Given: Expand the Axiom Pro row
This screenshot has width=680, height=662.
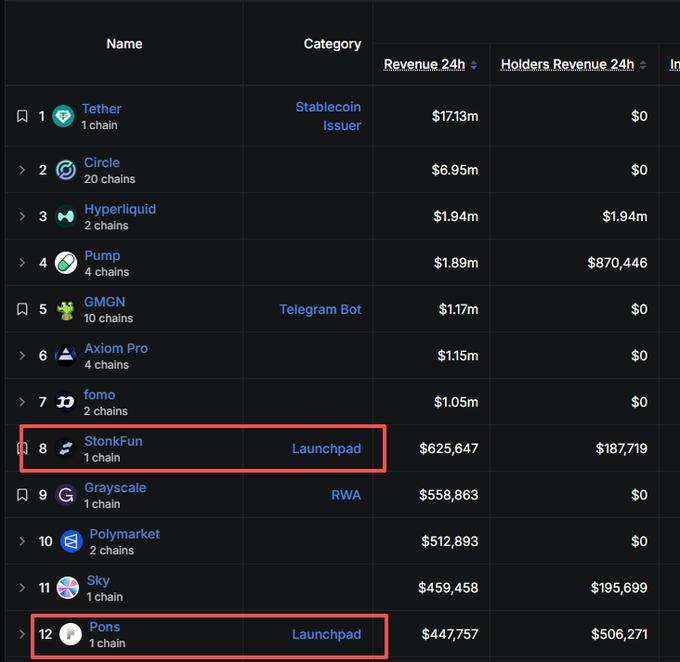Looking at the screenshot, I should coord(22,356).
